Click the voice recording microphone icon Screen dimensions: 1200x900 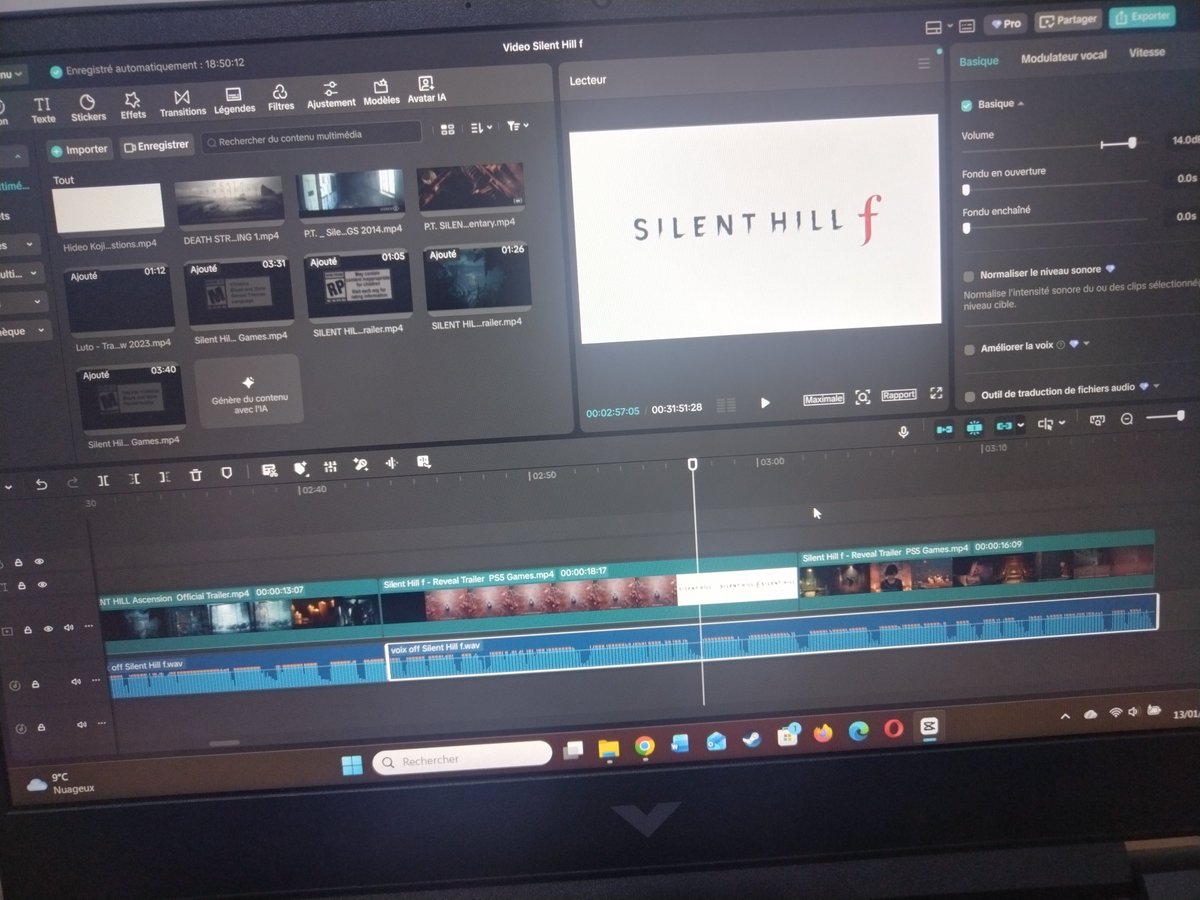click(903, 431)
